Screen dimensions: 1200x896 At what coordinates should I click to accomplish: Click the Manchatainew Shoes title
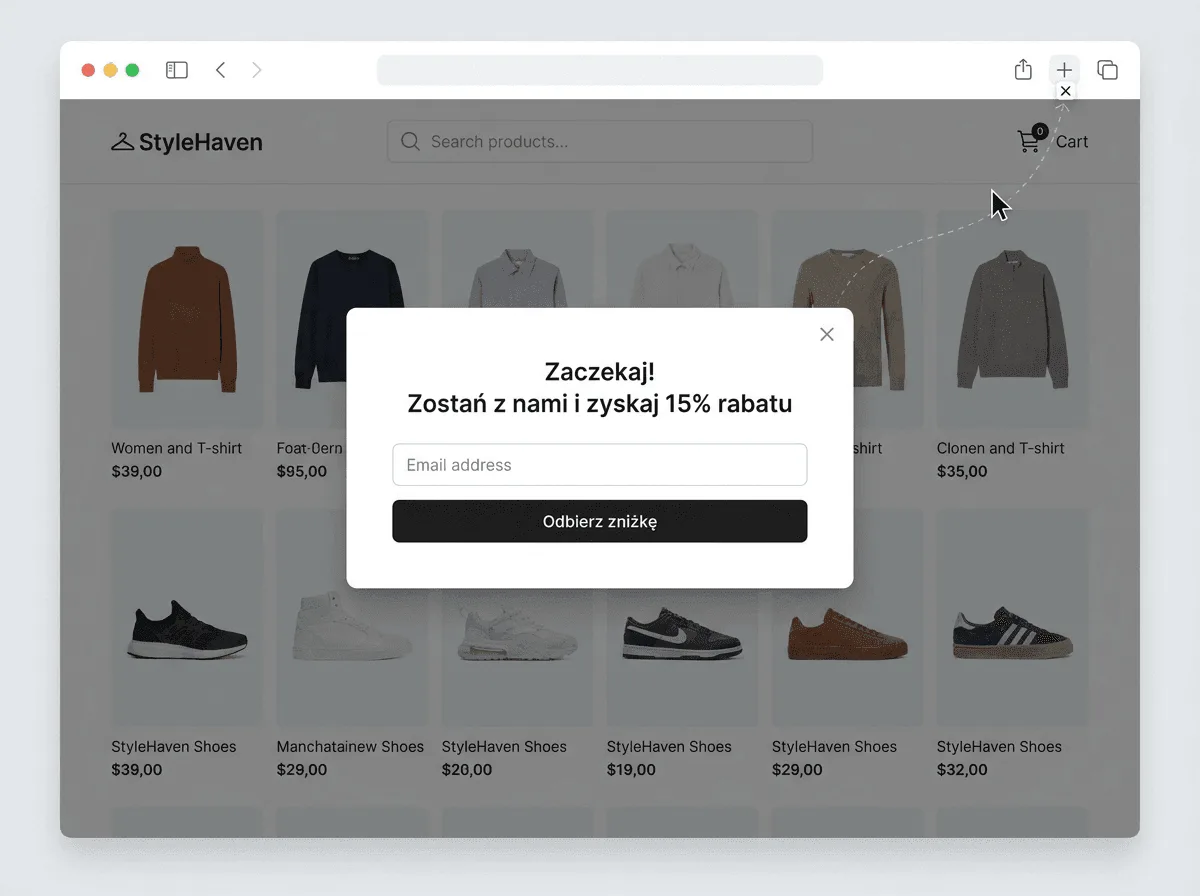350,746
